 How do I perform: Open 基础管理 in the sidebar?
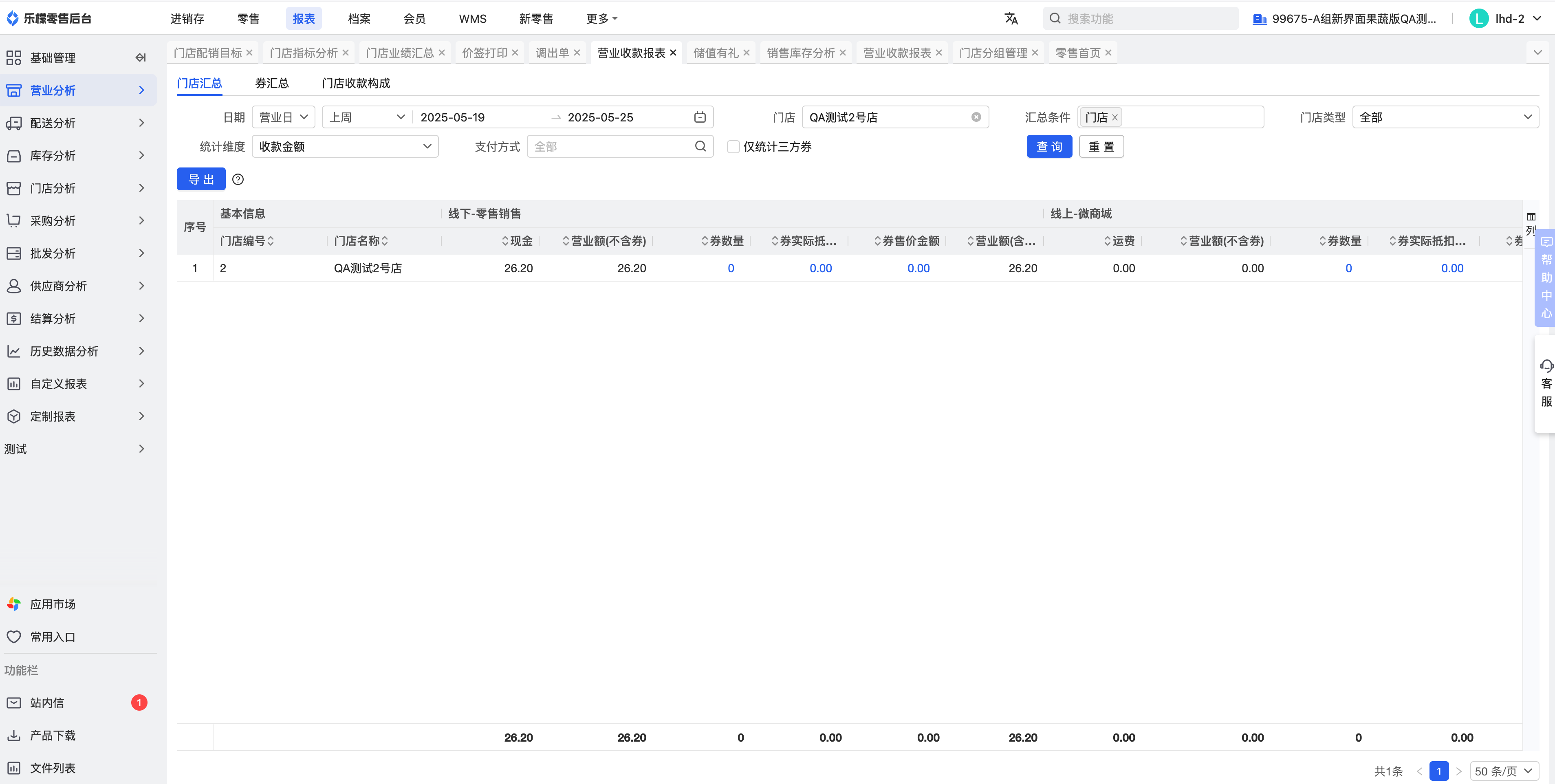[53, 58]
